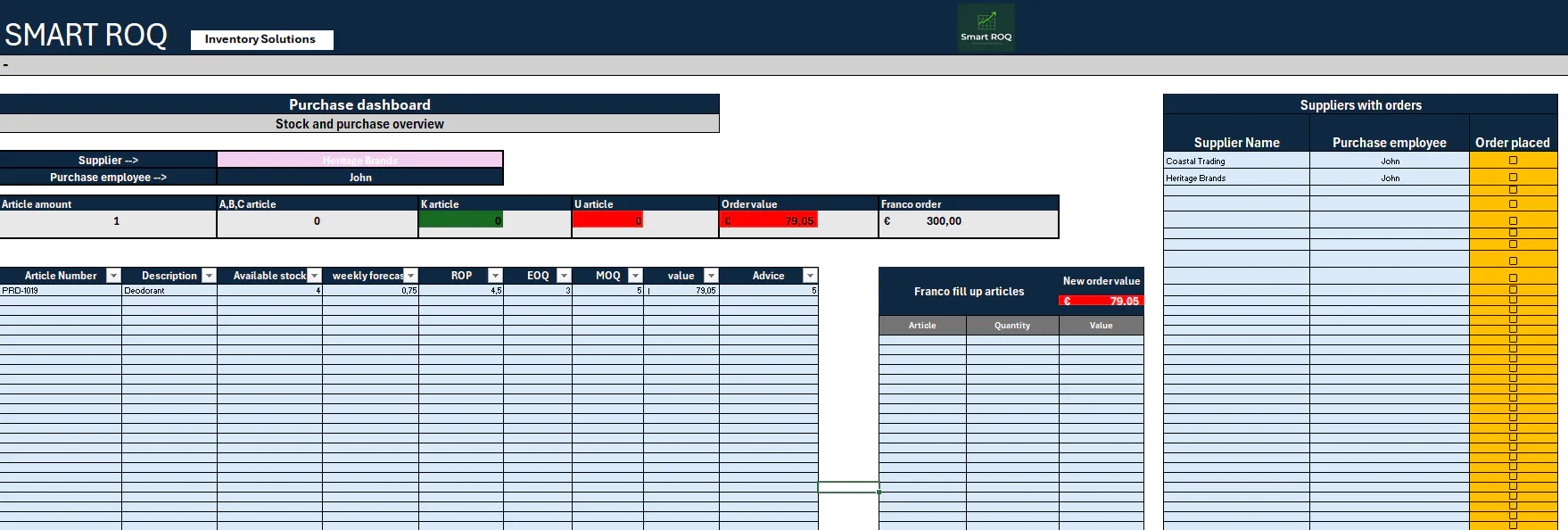
Task: Open the Description column filter dropdown
Action: pos(209,276)
